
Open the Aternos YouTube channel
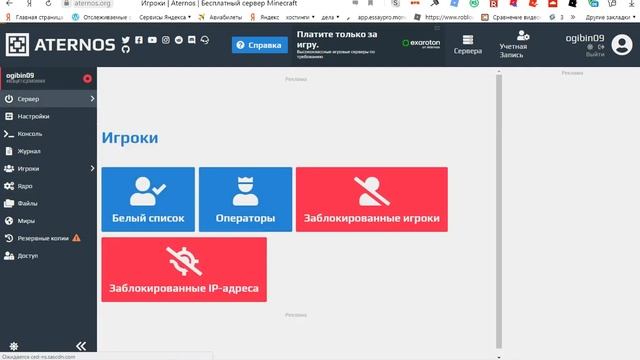(152, 40)
